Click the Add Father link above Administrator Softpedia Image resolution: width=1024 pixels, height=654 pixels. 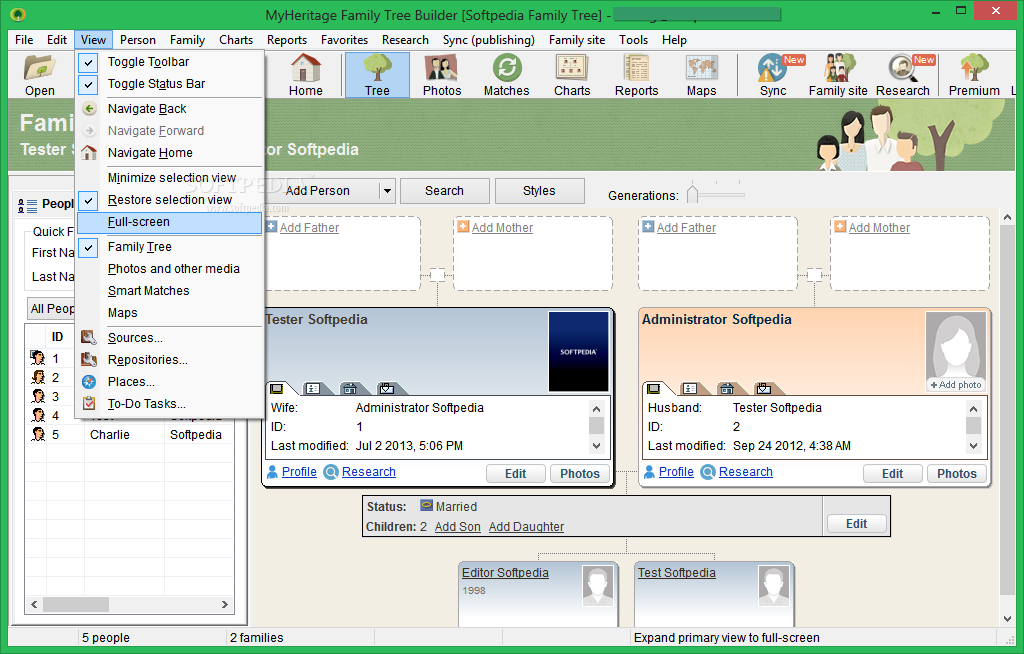coord(686,227)
